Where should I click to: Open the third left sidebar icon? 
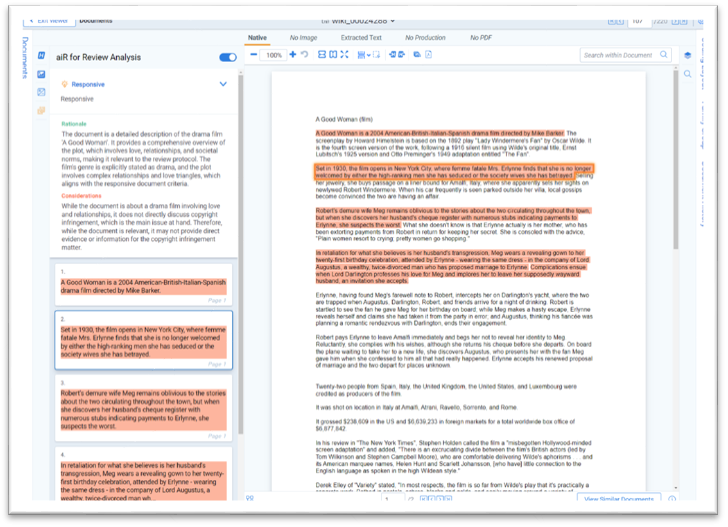click(x=41, y=92)
